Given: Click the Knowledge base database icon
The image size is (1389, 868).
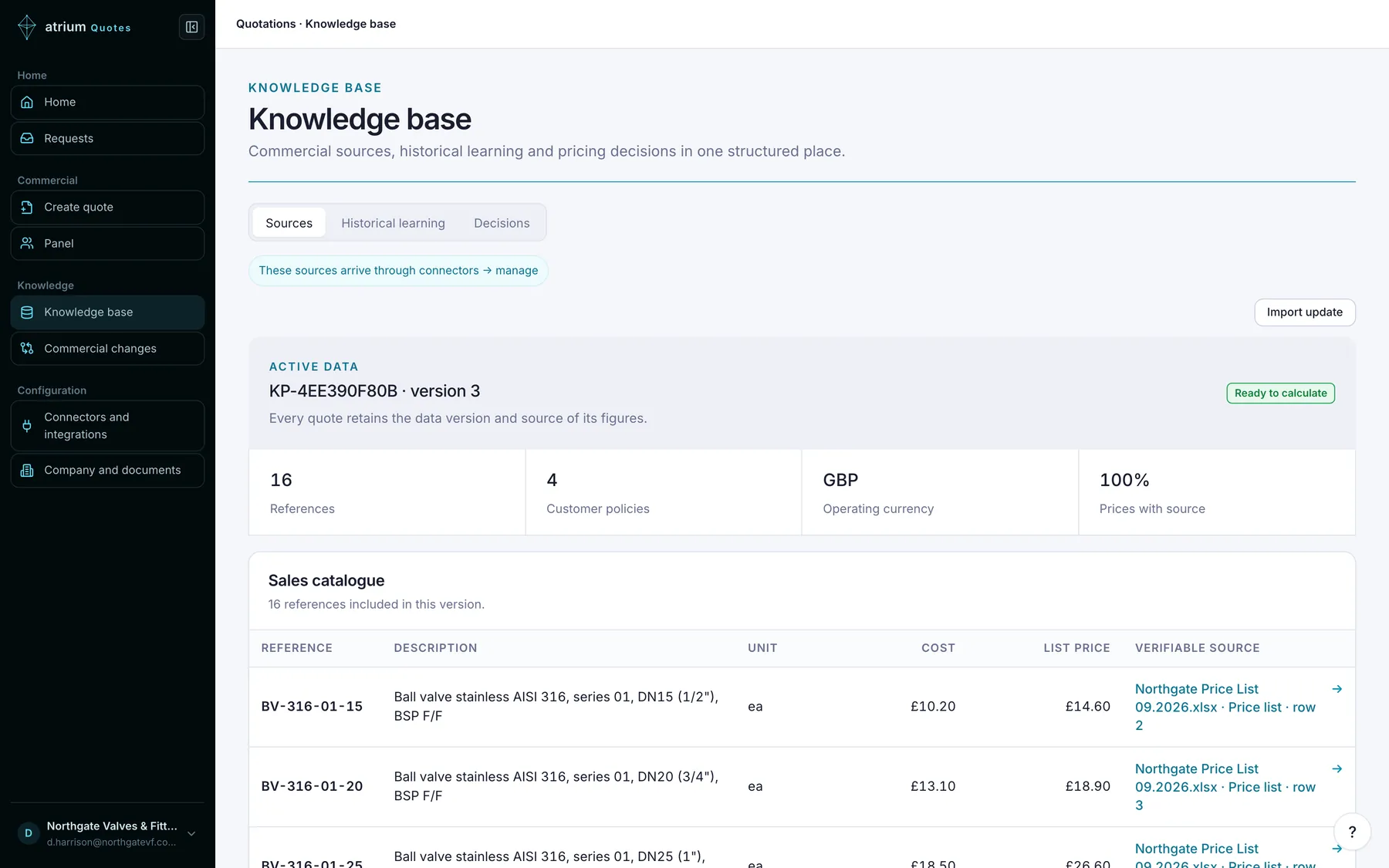Looking at the screenshot, I should pos(27,312).
